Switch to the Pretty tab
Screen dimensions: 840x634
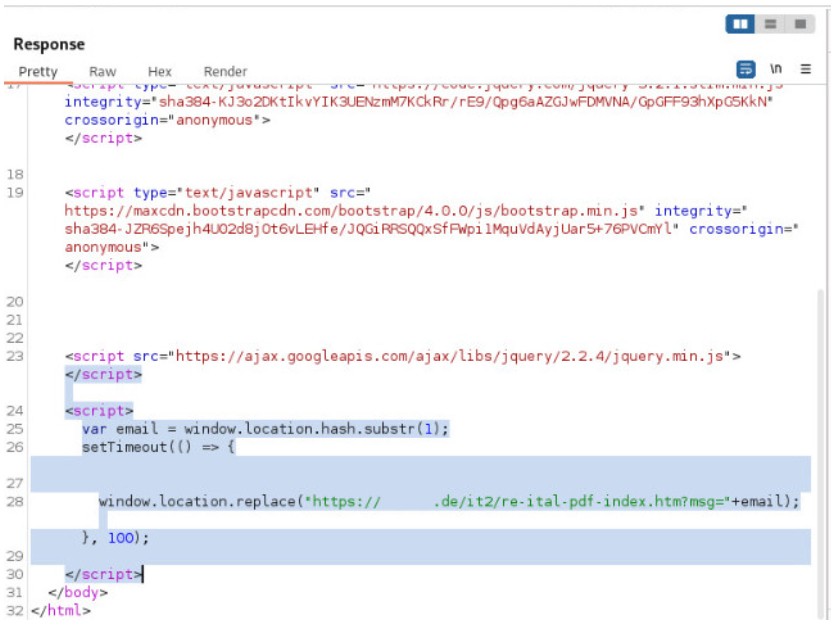[x=38, y=72]
